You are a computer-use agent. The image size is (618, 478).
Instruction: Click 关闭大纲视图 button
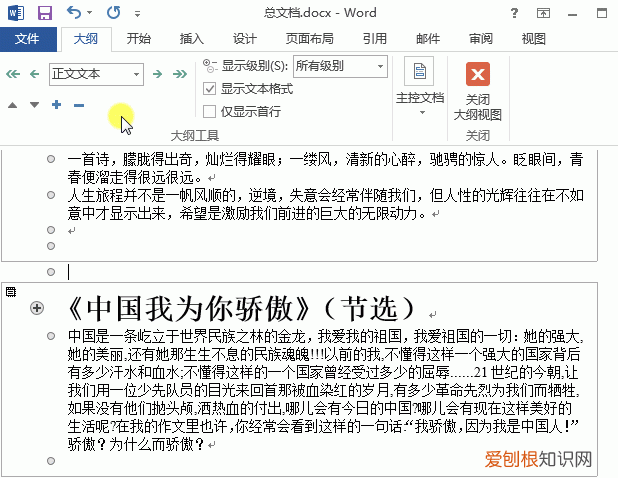(x=478, y=91)
